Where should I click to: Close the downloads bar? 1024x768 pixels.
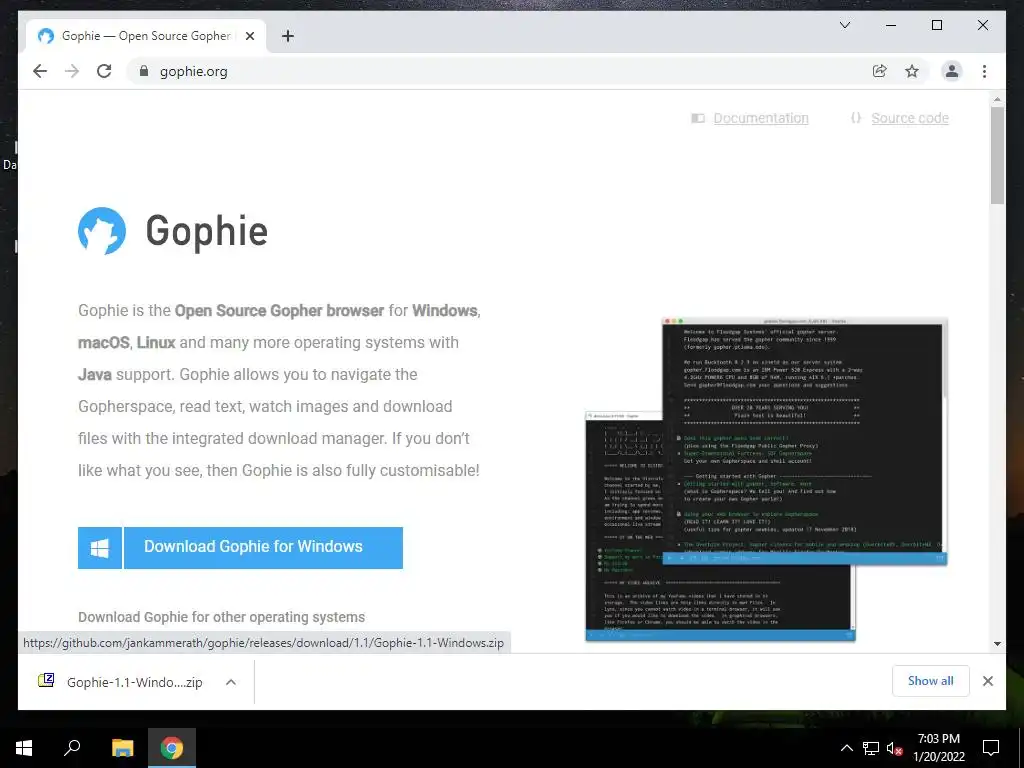click(x=987, y=681)
